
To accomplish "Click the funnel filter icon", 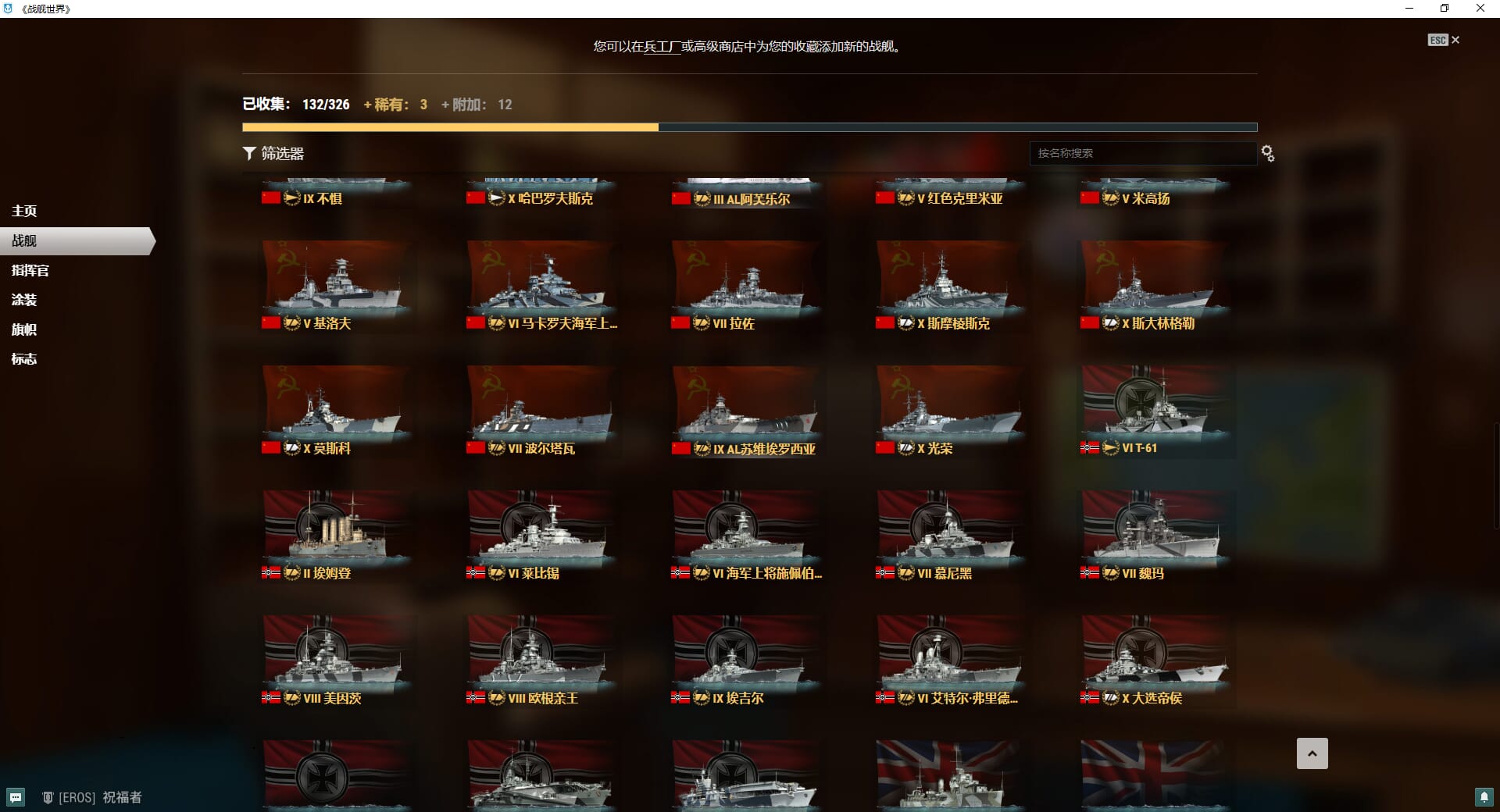I will tap(249, 154).
